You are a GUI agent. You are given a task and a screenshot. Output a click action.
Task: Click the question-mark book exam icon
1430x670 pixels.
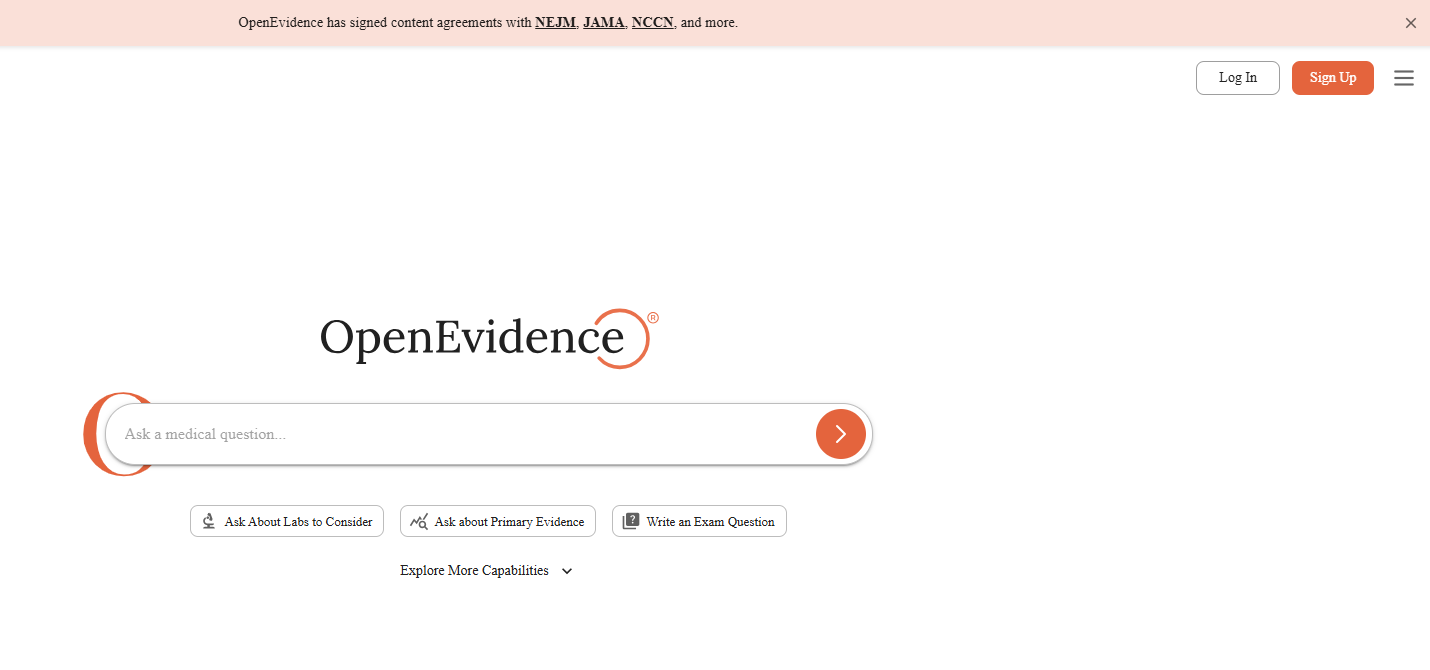tap(631, 521)
